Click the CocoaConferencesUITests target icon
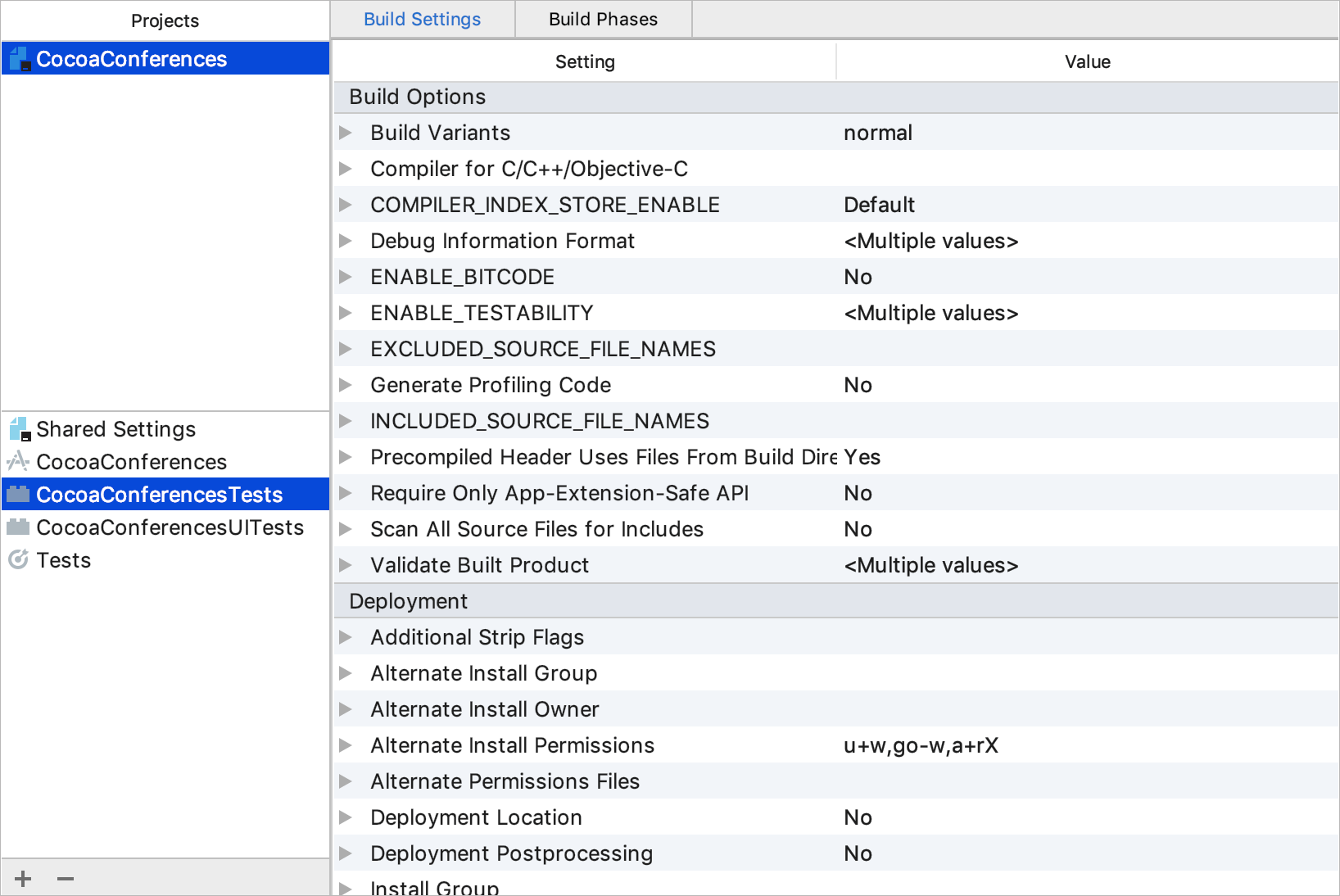1340x896 pixels. [18, 527]
